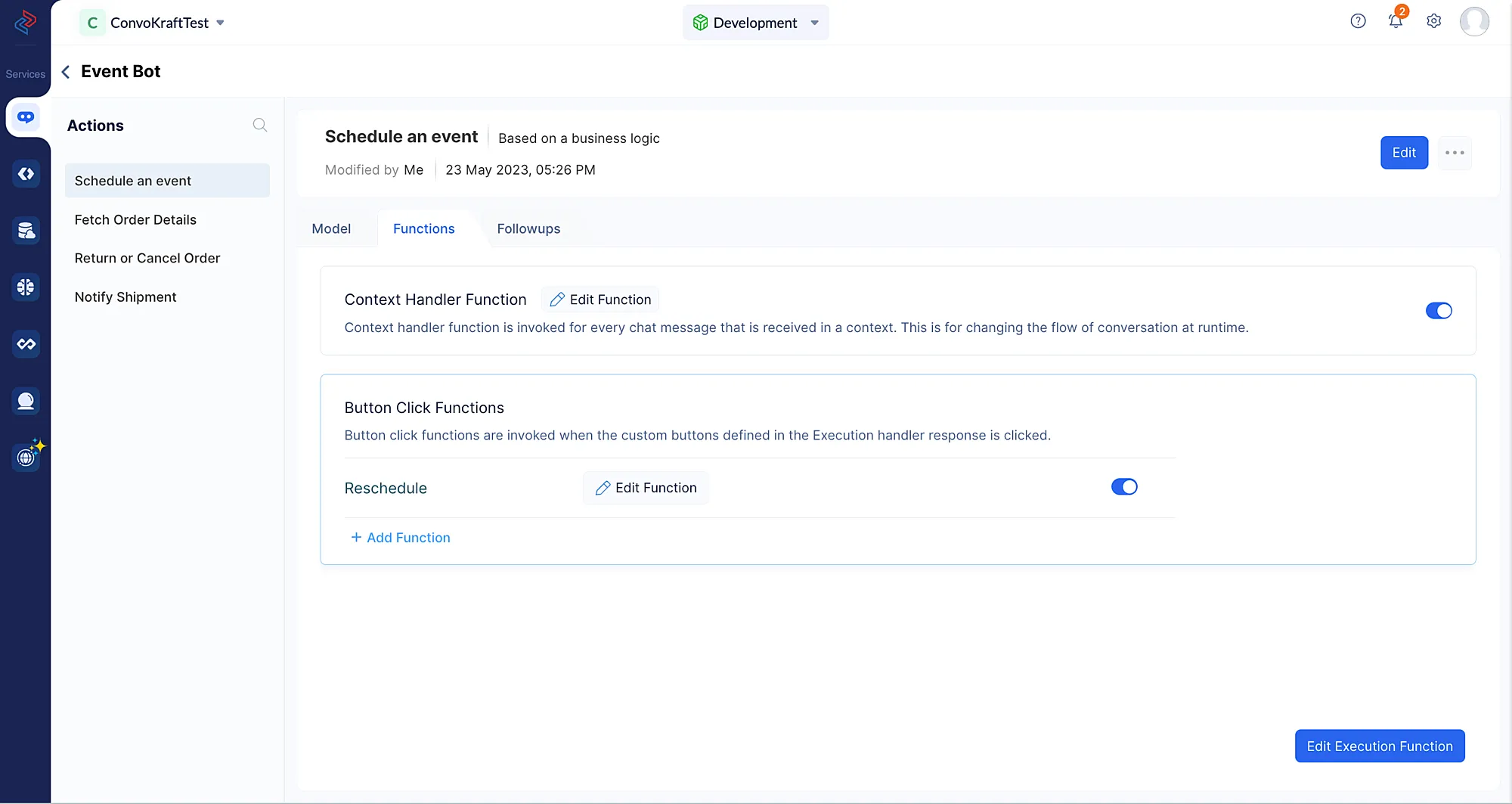This screenshot has width=1512, height=804.
Task: Select Fetch Order Details action
Action: click(135, 219)
